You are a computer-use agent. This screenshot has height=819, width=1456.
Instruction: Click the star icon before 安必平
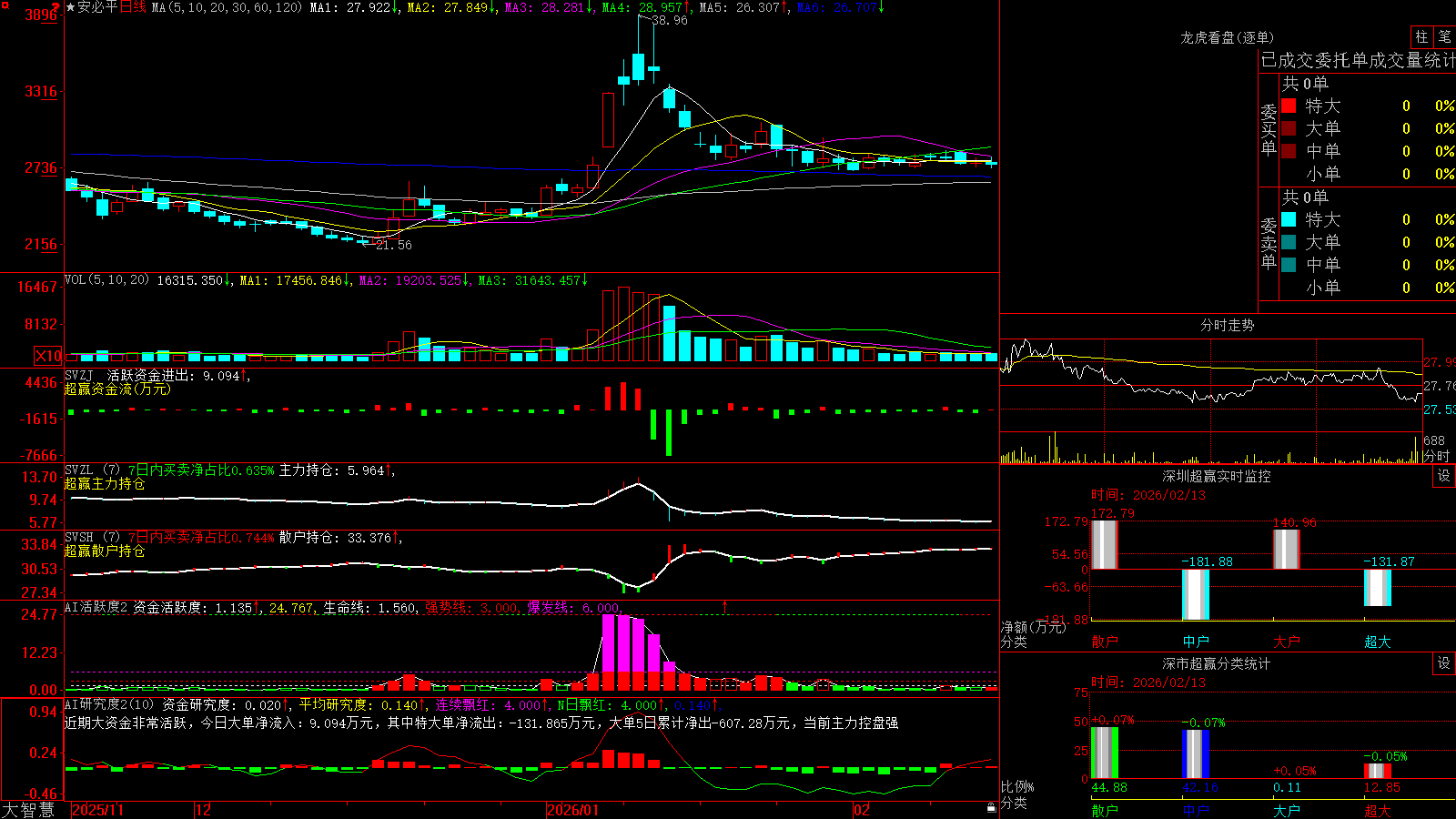click(70, 7)
